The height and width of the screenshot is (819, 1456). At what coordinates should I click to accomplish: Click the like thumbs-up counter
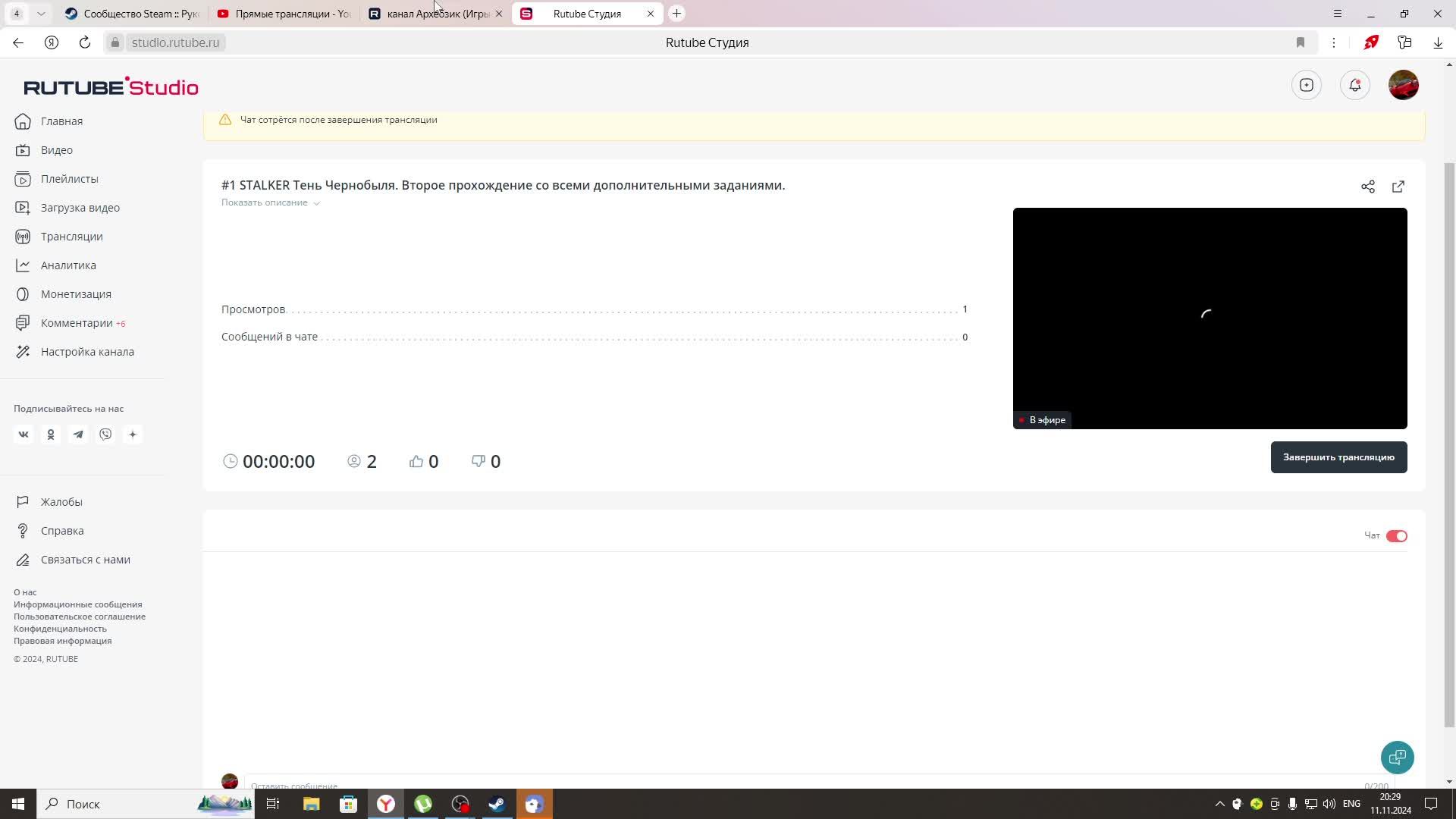[424, 461]
